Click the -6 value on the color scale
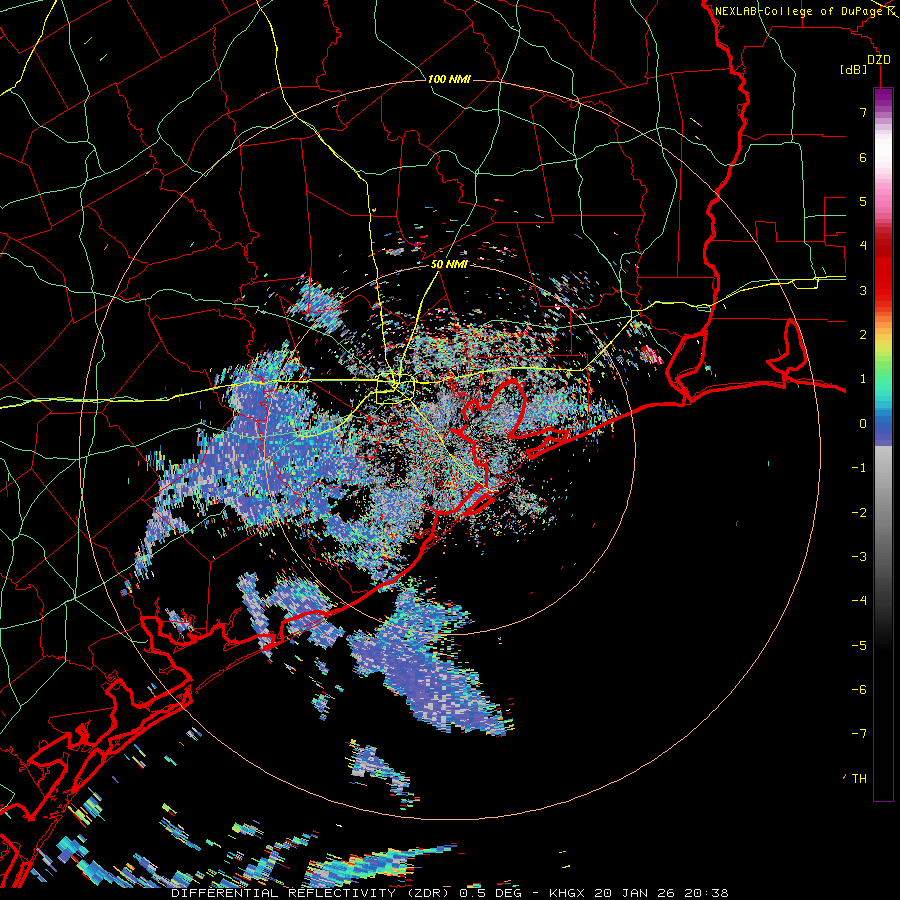 point(859,690)
